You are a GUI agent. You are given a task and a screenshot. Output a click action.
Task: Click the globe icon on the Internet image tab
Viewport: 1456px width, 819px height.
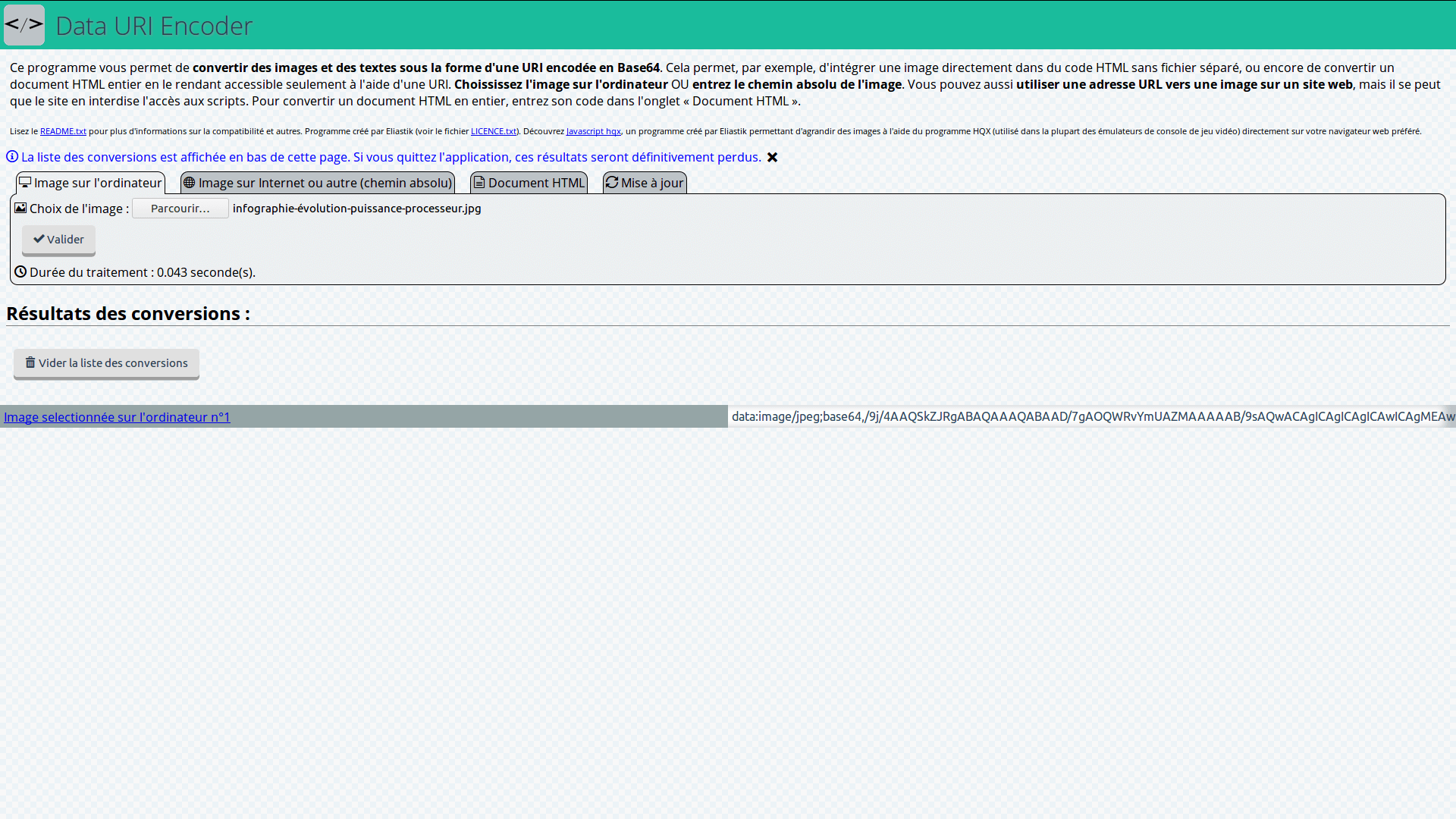pyautogui.click(x=190, y=183)
